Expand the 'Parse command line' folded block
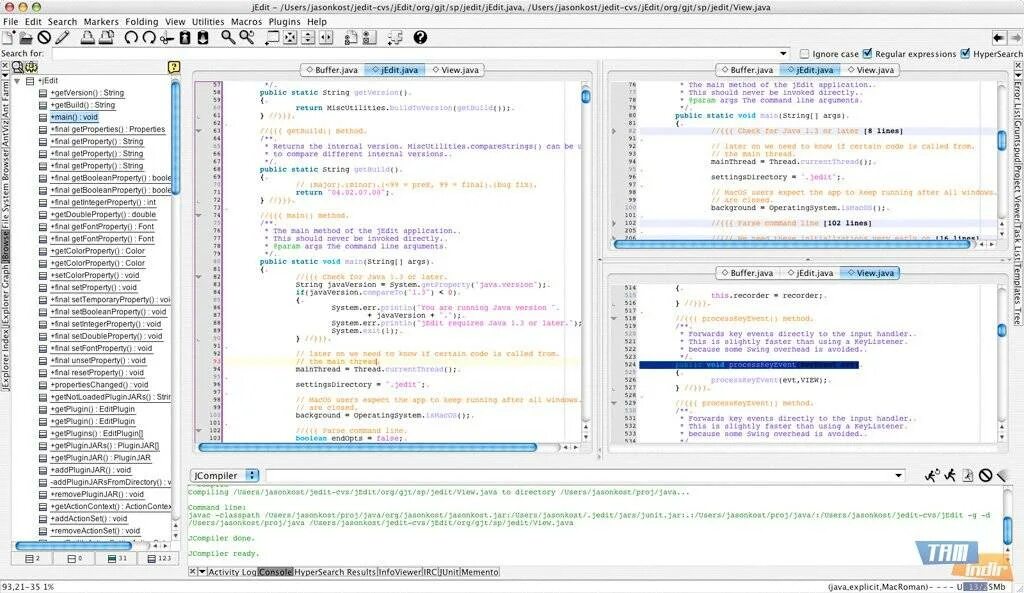Screen dimensions: 1024x593 (x=613, y=223)
